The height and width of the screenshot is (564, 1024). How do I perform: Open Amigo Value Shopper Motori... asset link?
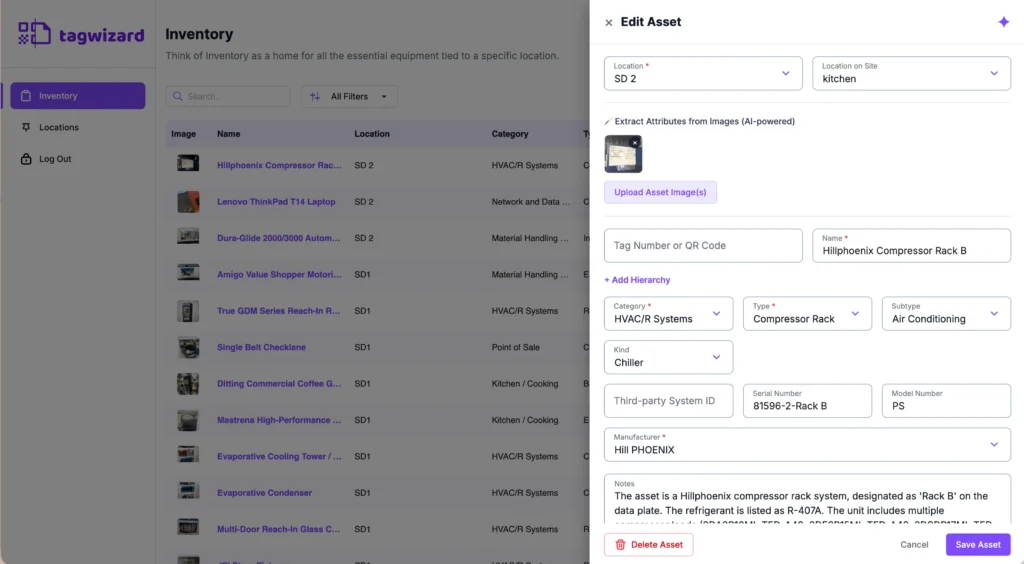(x=279, y=275)
